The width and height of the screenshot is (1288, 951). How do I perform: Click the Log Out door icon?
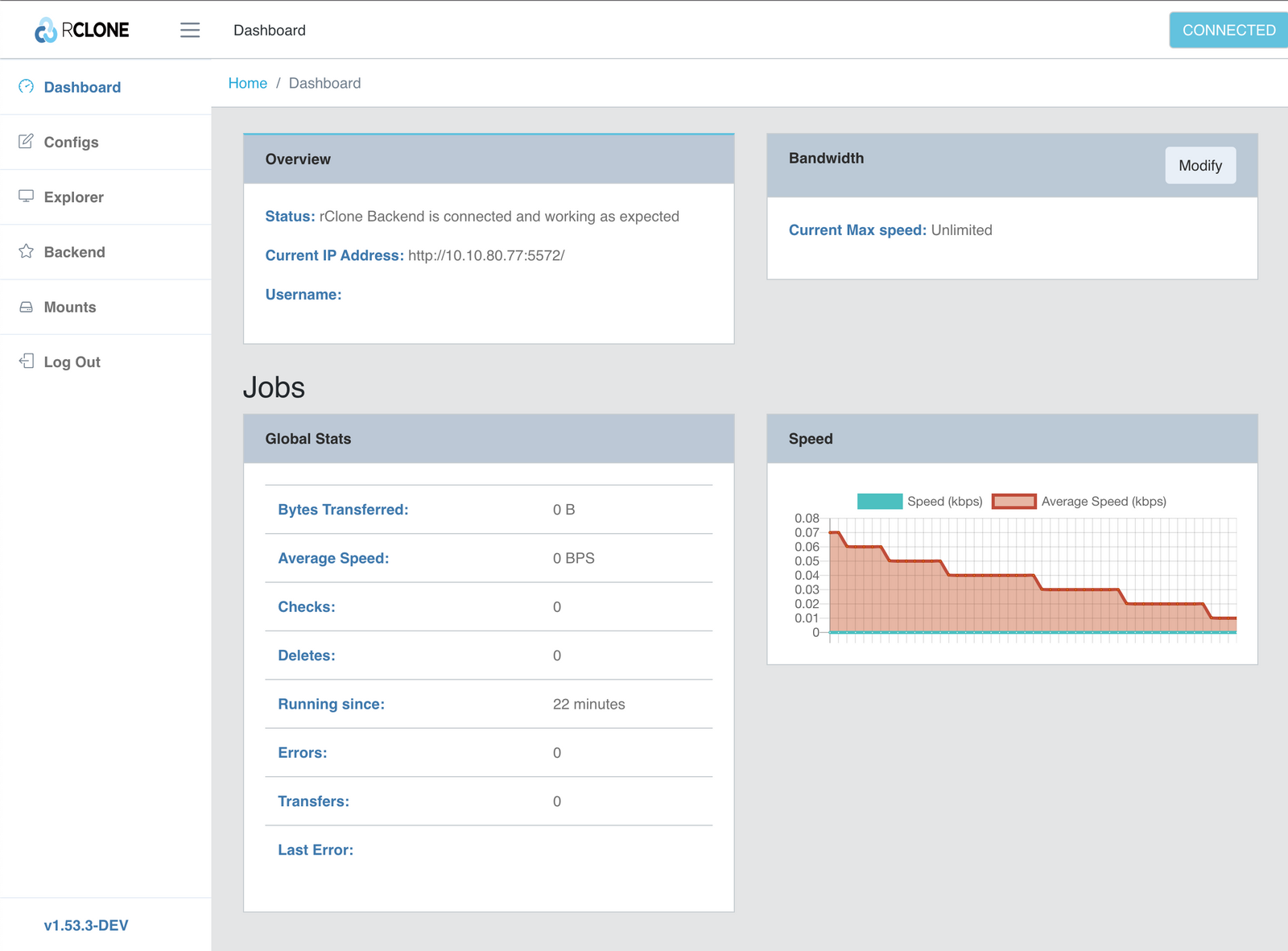click(x=27, y=361)
